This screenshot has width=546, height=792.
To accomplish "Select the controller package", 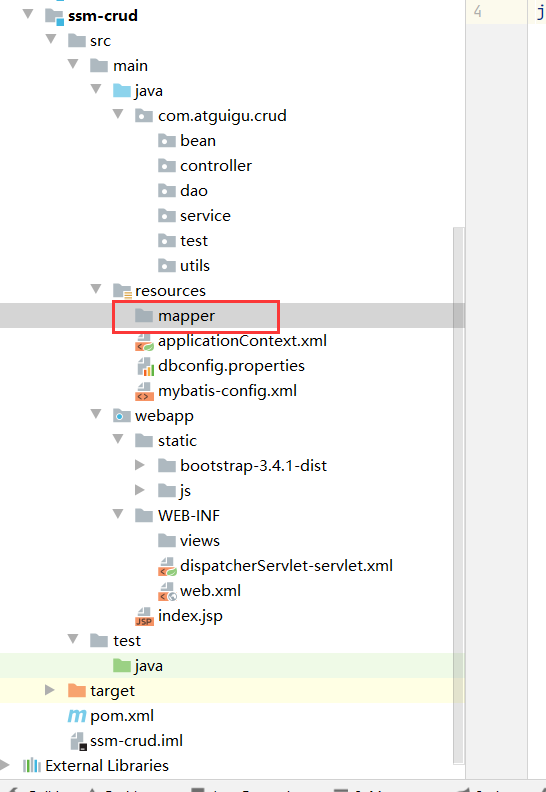I will tap(205, 166).
